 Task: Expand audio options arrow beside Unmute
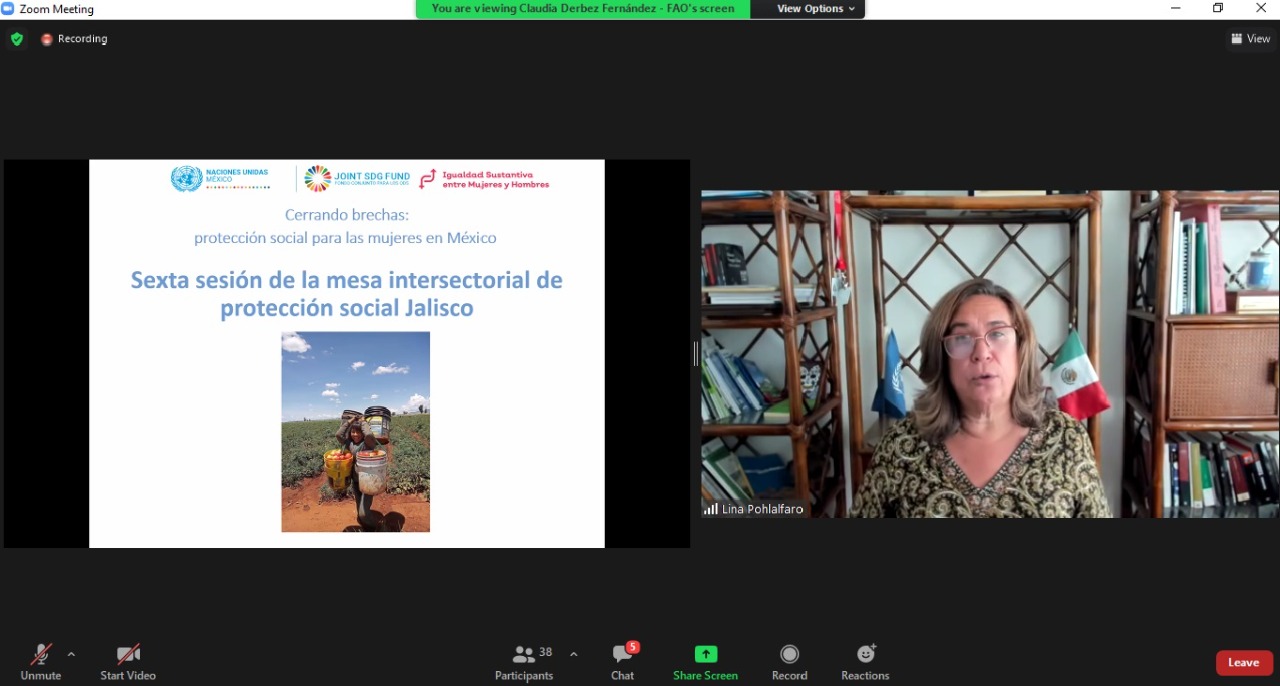[71, 654]
